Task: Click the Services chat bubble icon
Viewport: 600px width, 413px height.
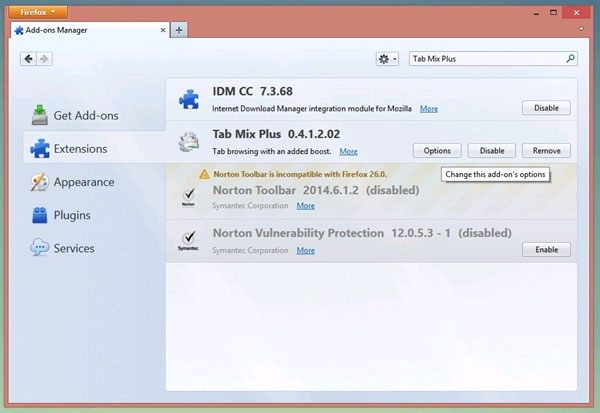Action: pyautogui.click(x=40, y=248)
